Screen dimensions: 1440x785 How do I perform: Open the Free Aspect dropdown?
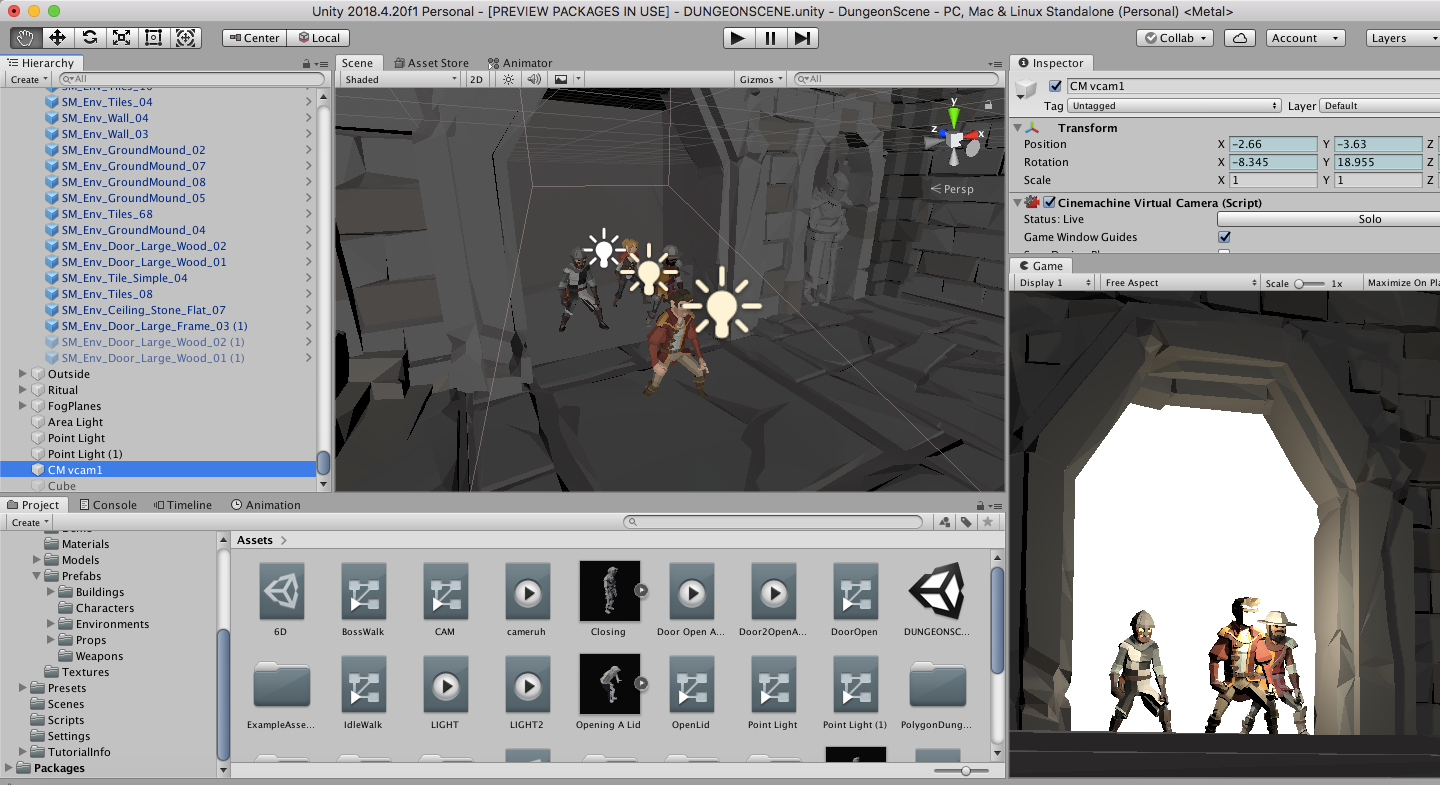click(1179, 283)
